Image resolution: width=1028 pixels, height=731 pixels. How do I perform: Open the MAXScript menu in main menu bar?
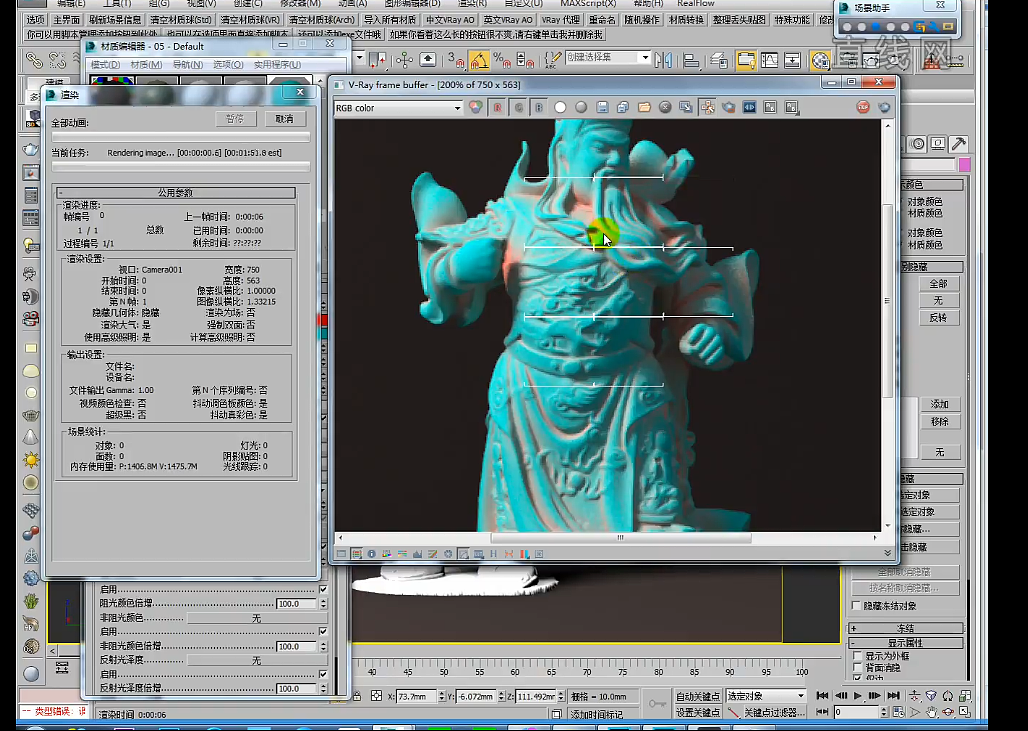(588, 3)
